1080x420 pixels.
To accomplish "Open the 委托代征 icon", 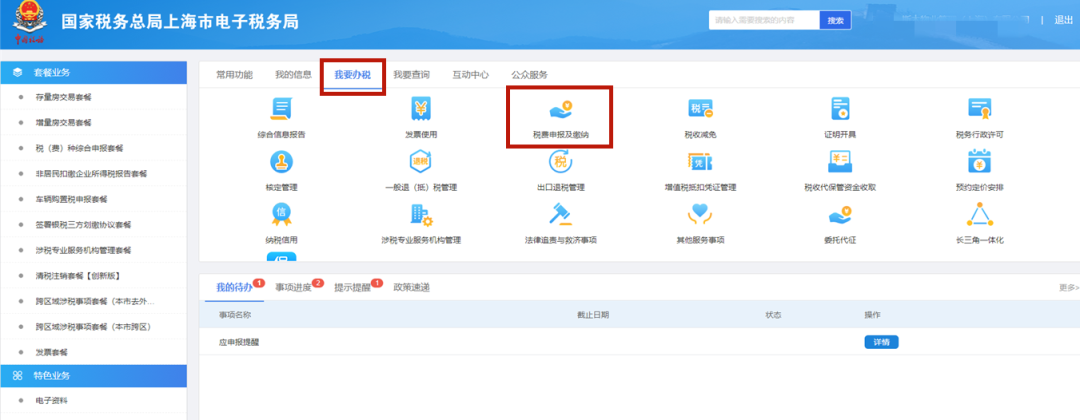I will pos(840,215).
